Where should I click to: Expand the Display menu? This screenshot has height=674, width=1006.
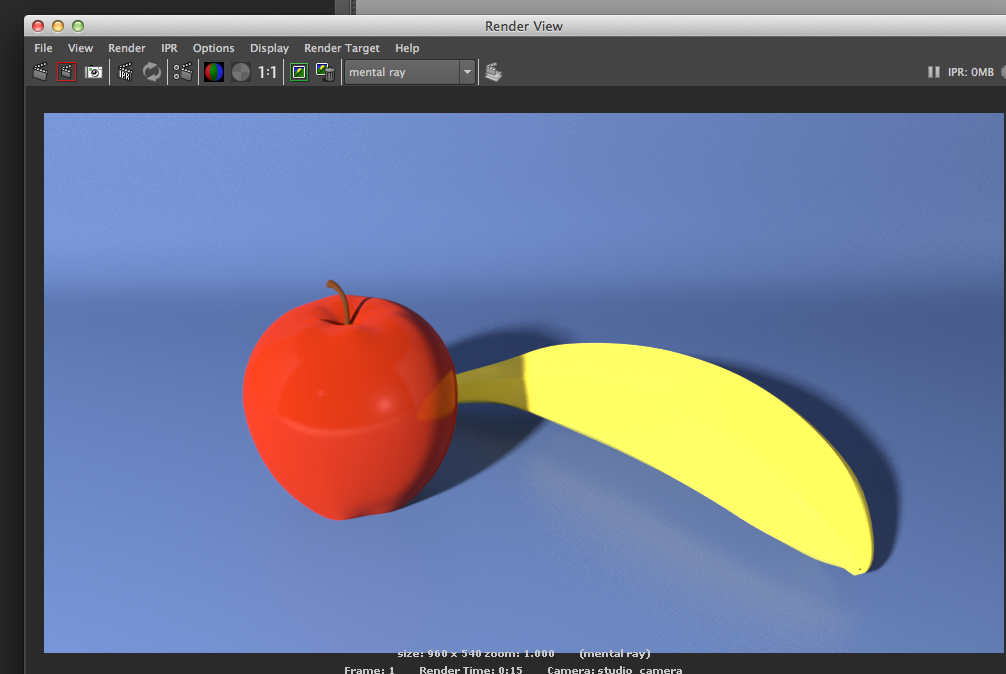269,48
